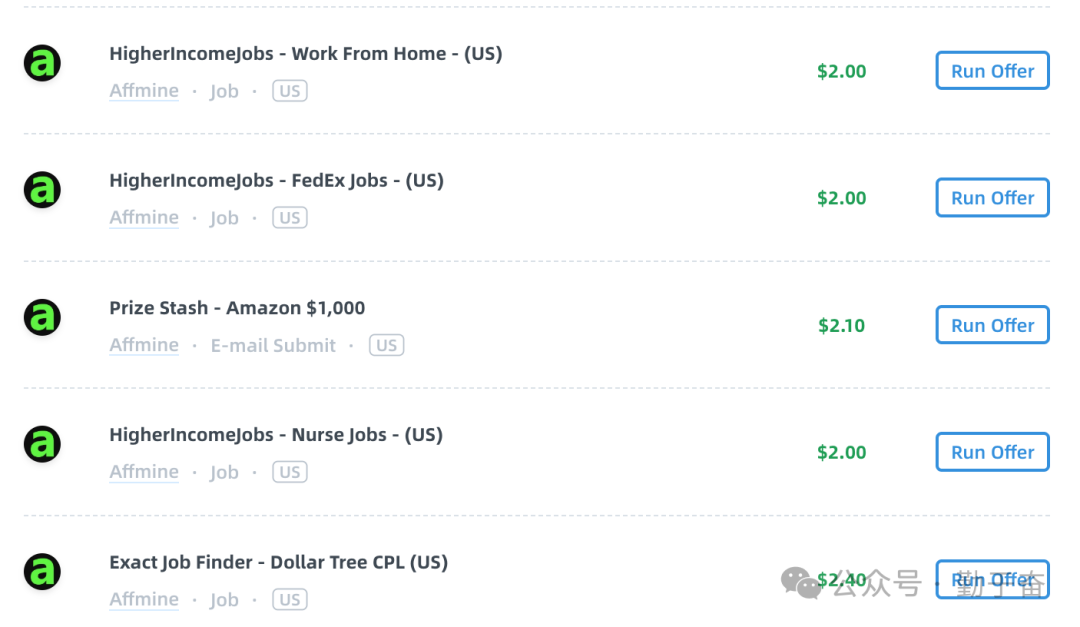
Task: Click Affmine logo icon for Work From Home offer
Action: pyautogui.click(x=42, y=63)
